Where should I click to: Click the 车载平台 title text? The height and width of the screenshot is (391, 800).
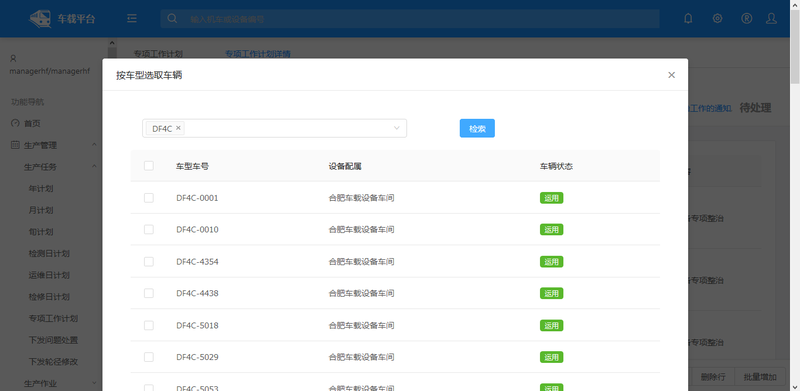tap(76, 19)
